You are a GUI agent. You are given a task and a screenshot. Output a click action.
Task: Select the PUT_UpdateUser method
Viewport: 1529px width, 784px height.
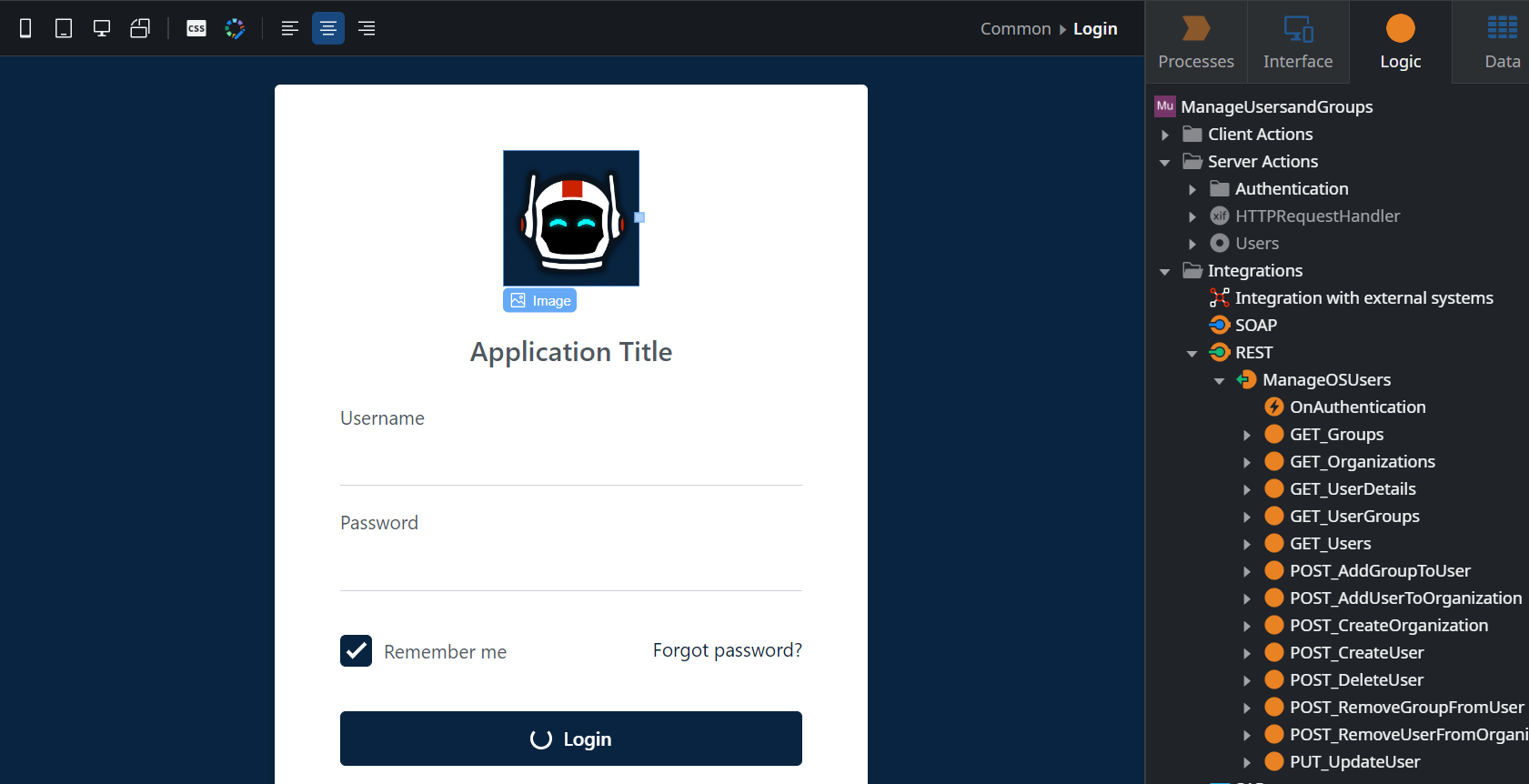pos(1354,761)
